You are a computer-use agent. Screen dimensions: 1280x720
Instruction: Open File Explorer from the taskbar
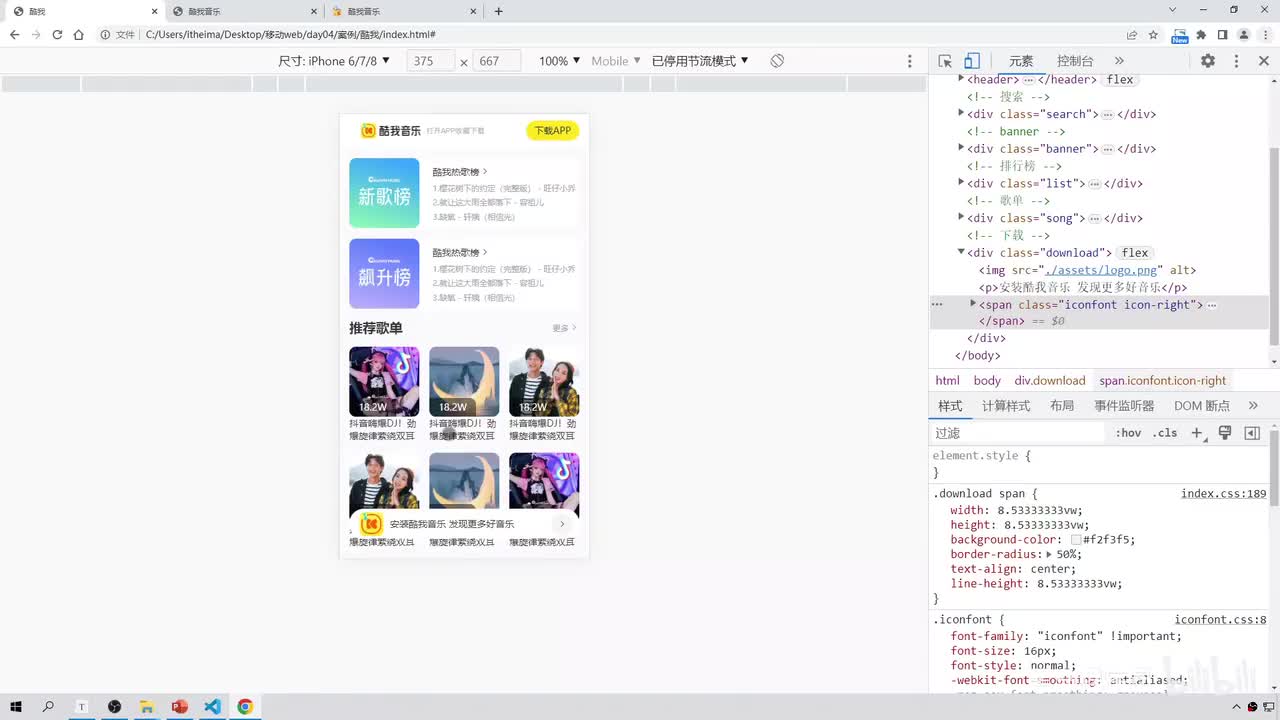coord(146,707)
